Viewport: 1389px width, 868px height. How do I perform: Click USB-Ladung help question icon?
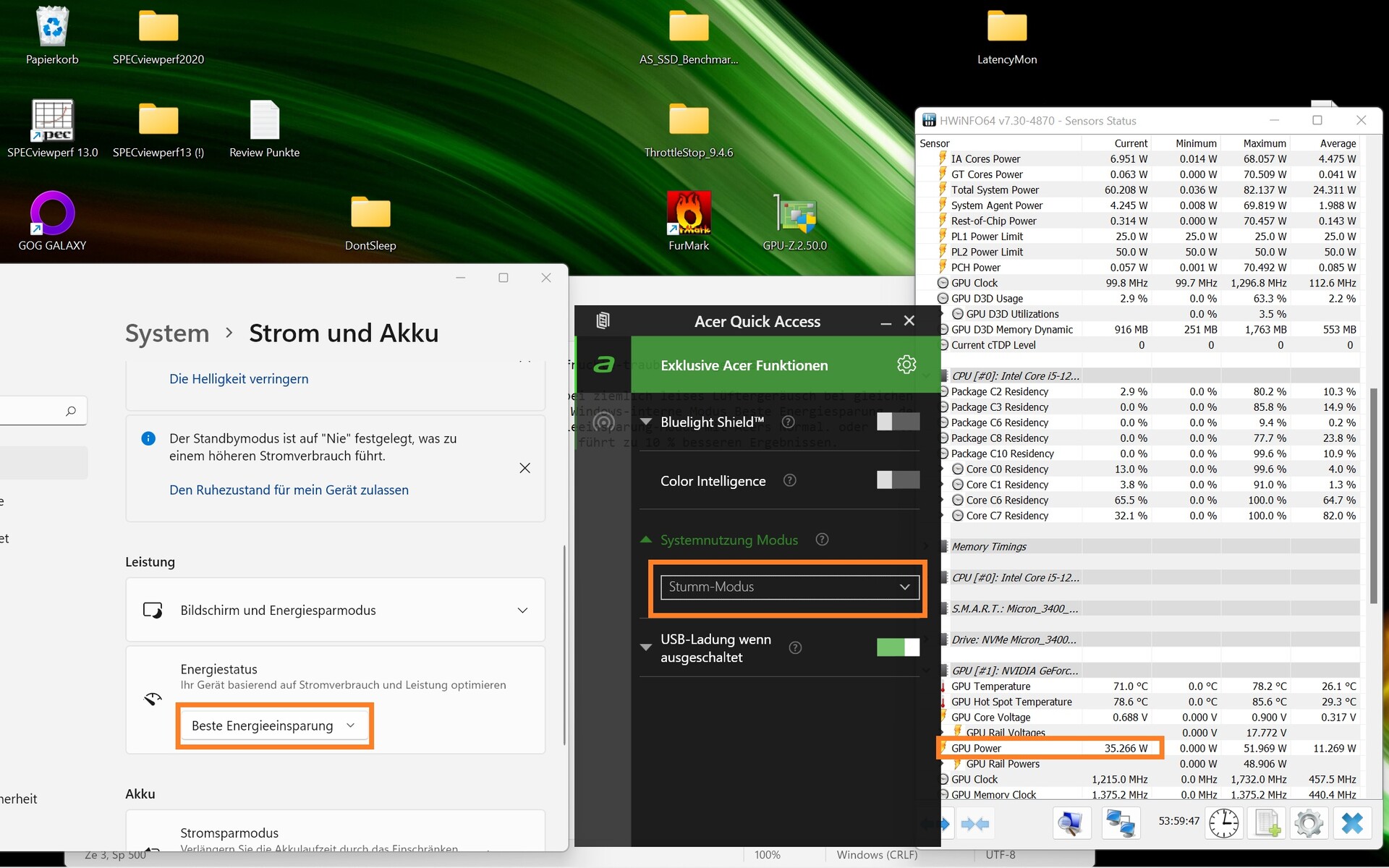(x=795, y=648)
